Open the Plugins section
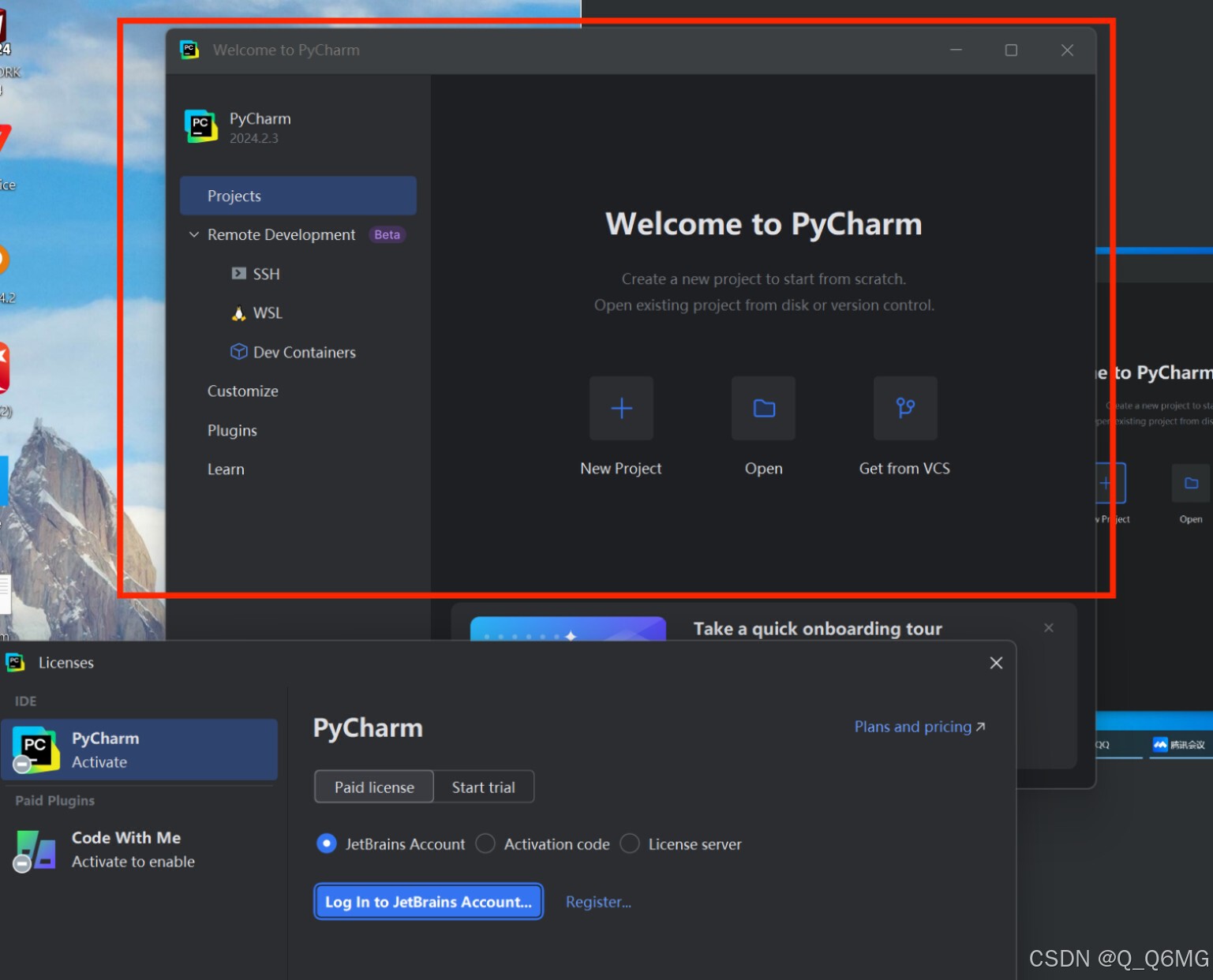This screenshot has width=1213, height=980. pos(232,430)
